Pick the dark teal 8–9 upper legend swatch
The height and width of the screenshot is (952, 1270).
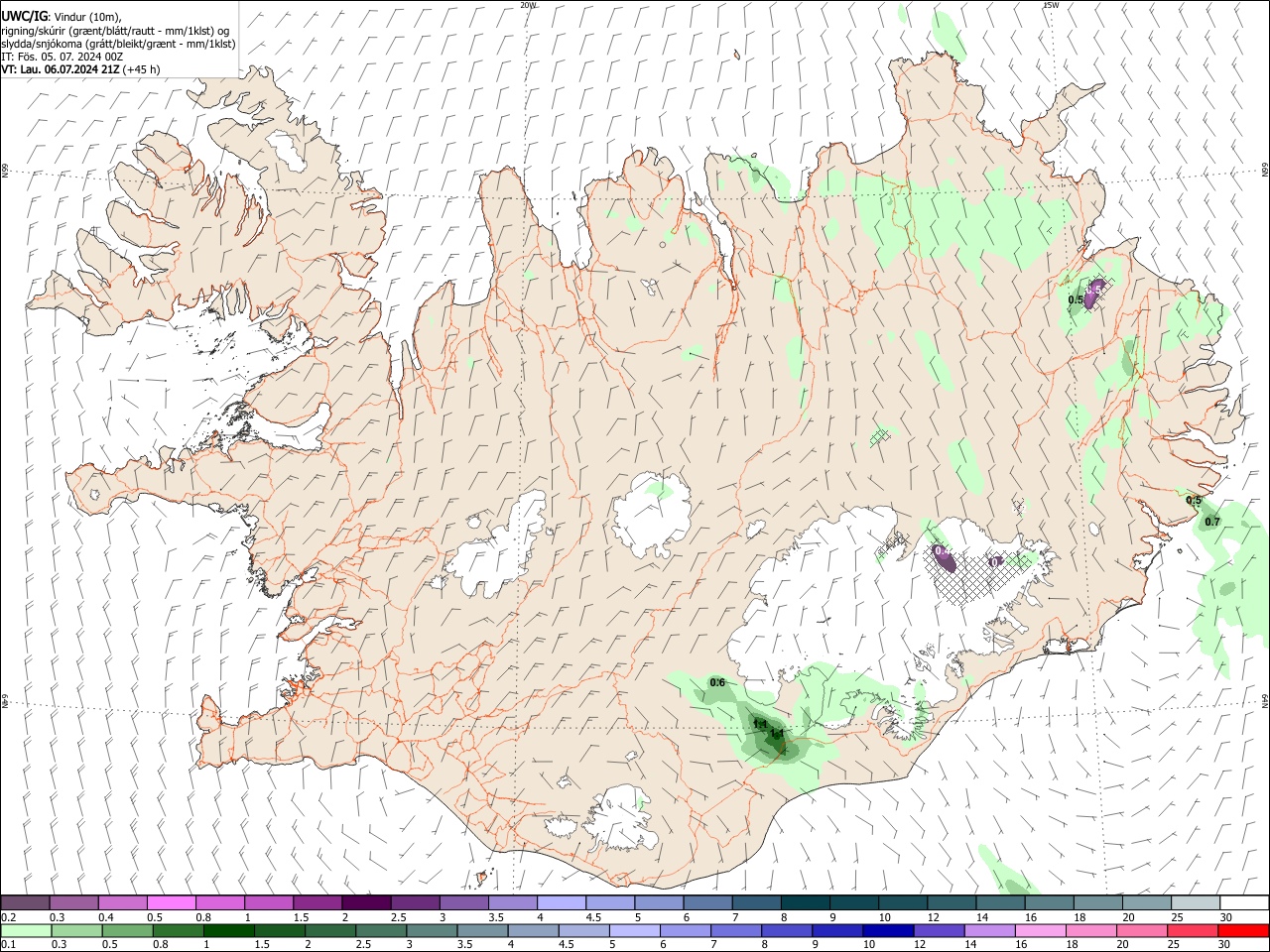805,902
